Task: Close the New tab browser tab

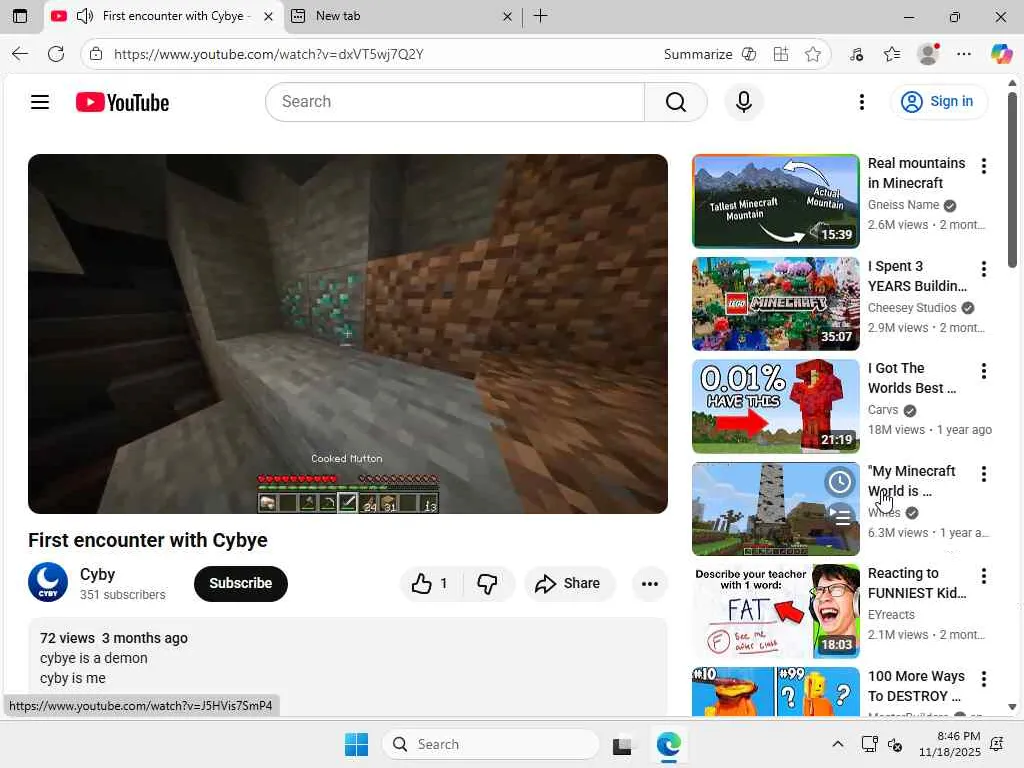Action: pos(507,17)
